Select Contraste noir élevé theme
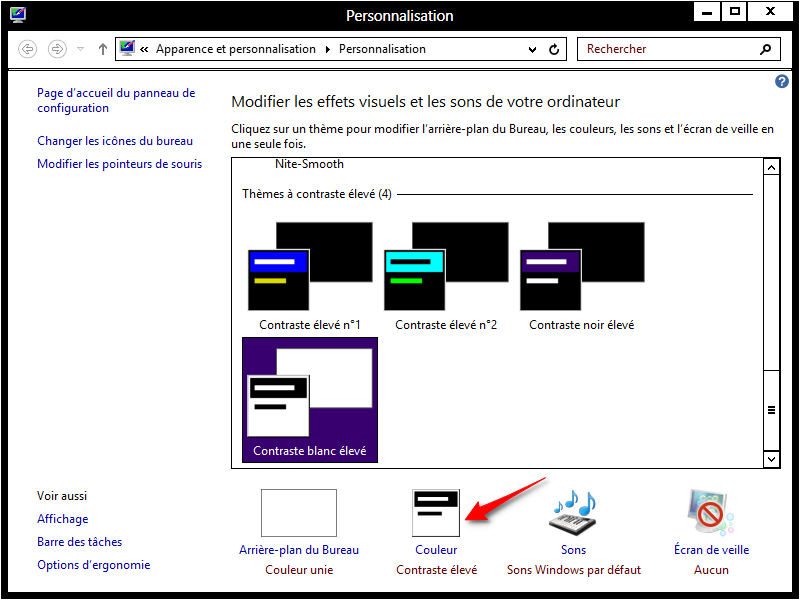Screen dimensions: 800x600 [582, 267]
